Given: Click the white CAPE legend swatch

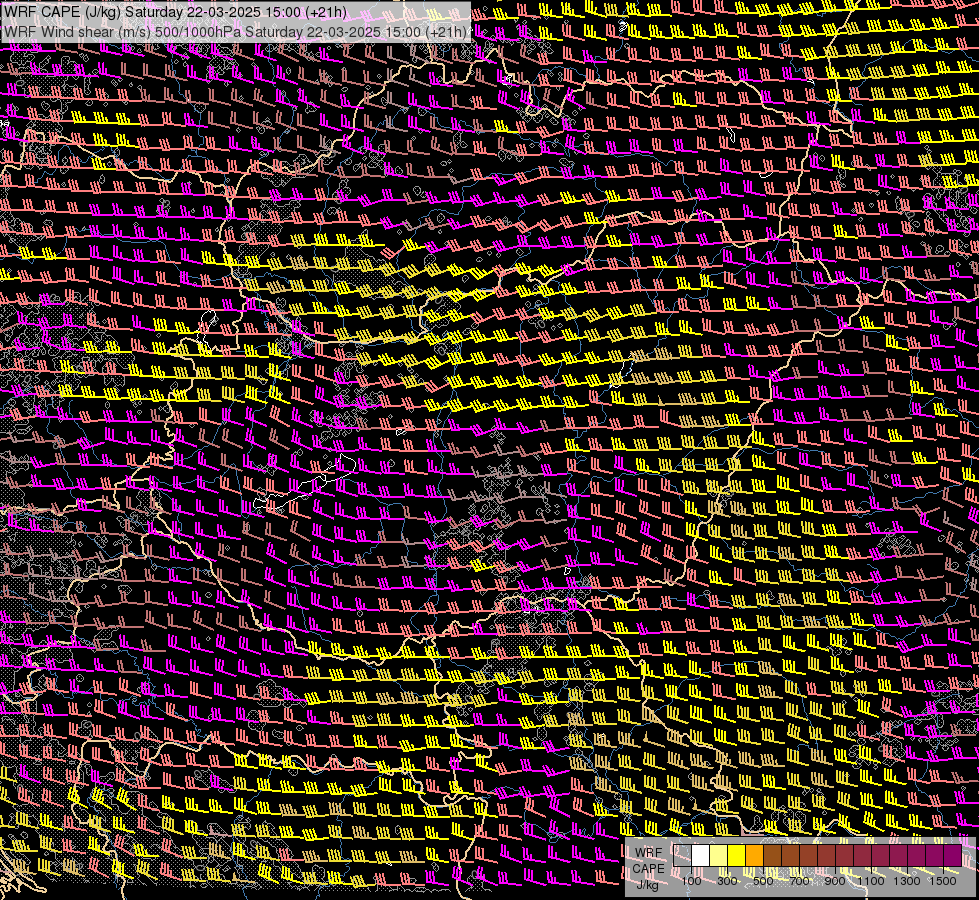Looking at the screenshot, I should (701, 855).
